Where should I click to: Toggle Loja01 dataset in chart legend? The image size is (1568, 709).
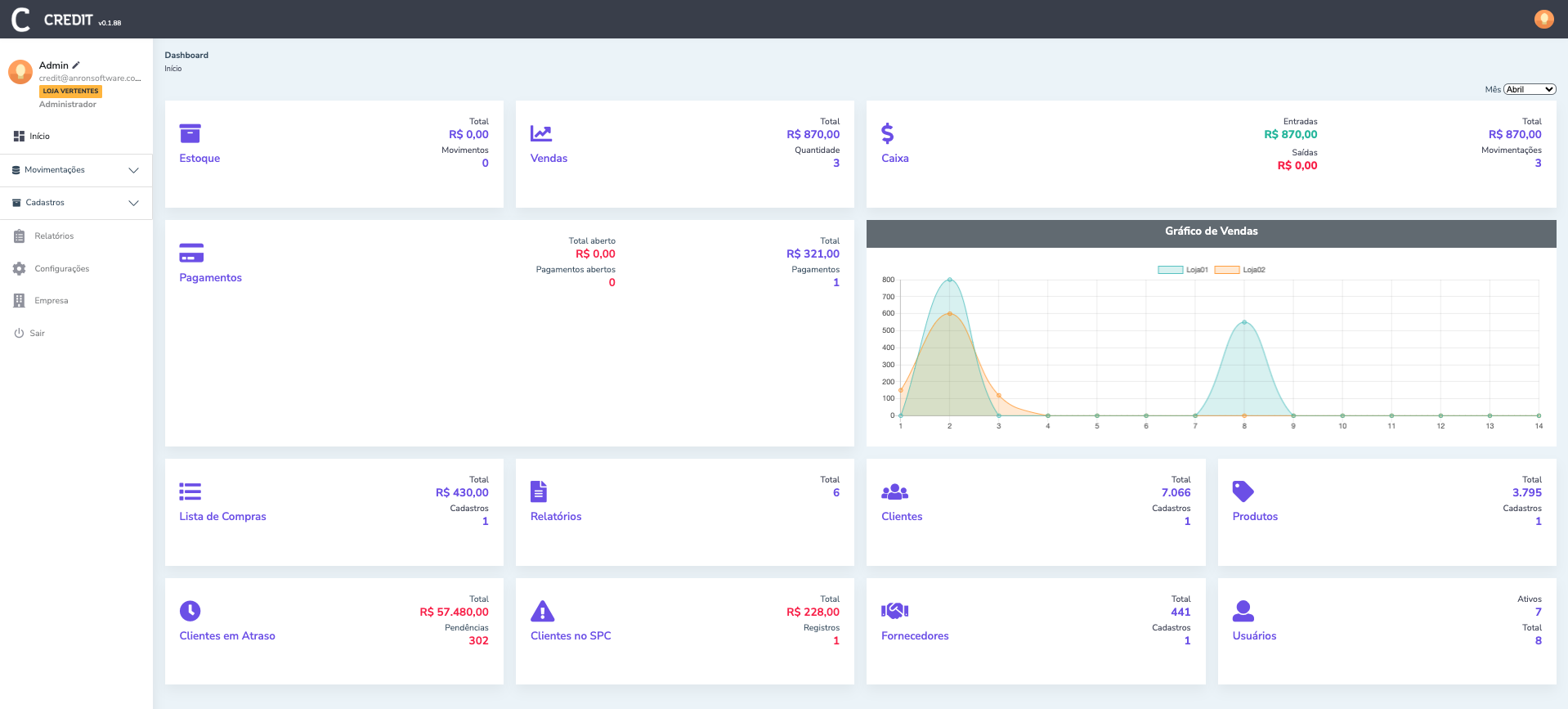pos(1183,270)
